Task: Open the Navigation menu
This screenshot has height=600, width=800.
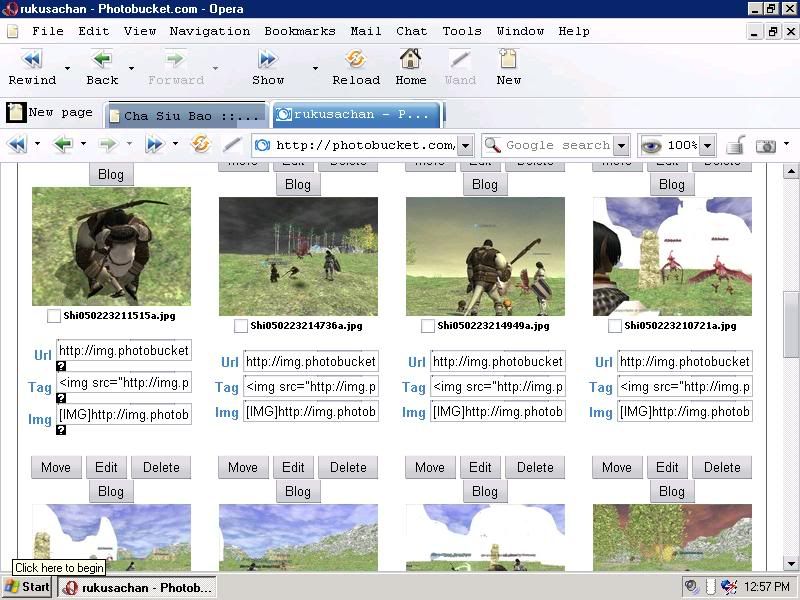Action: (210, 31)
